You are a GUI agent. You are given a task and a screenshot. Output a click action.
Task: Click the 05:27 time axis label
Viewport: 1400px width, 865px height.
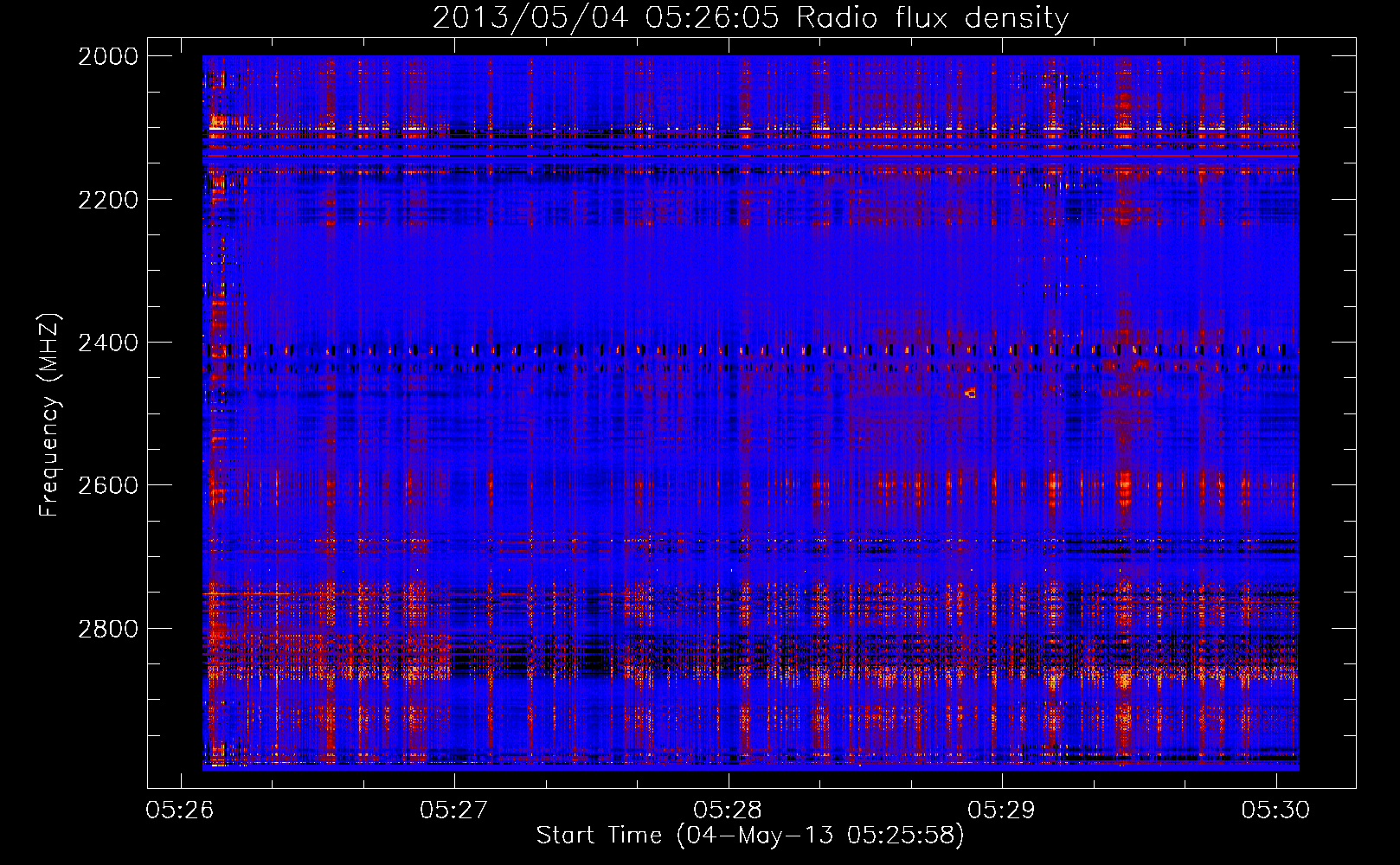pos(454,810)
